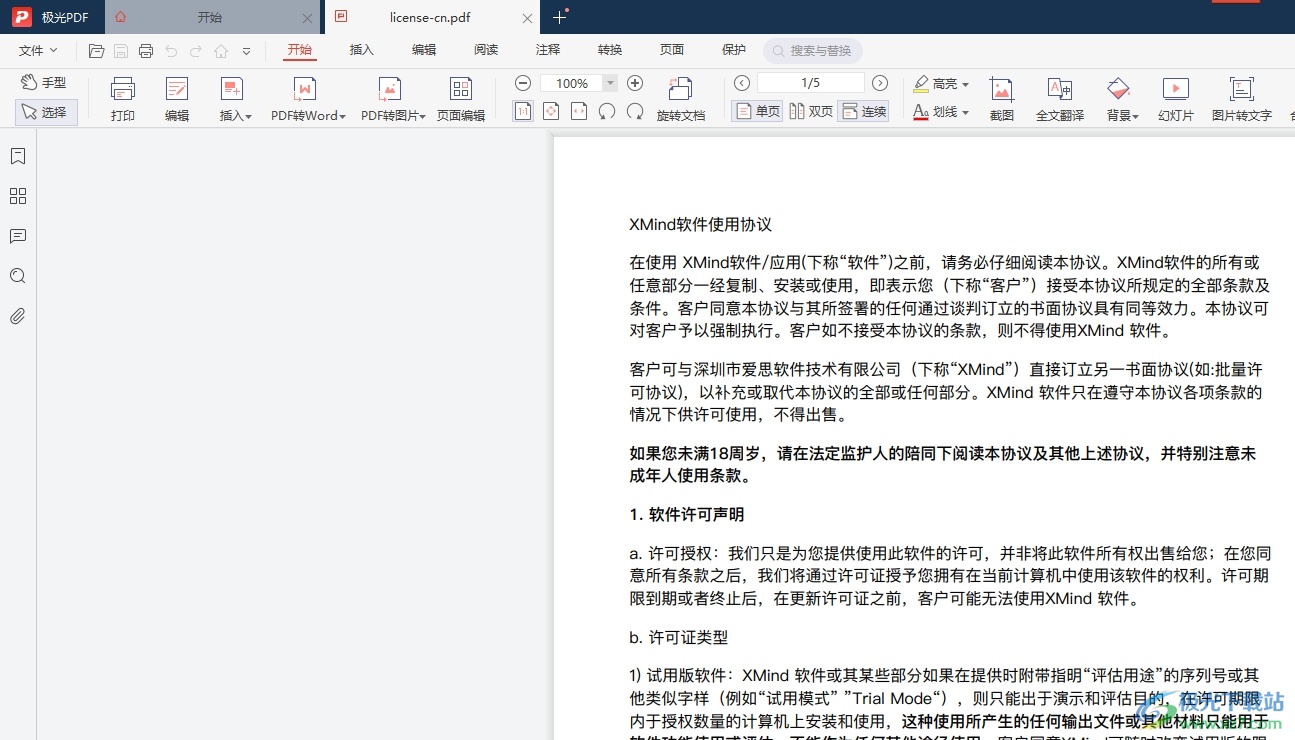Open the 划线 underline dropdown arrow

tap(966, 112)
